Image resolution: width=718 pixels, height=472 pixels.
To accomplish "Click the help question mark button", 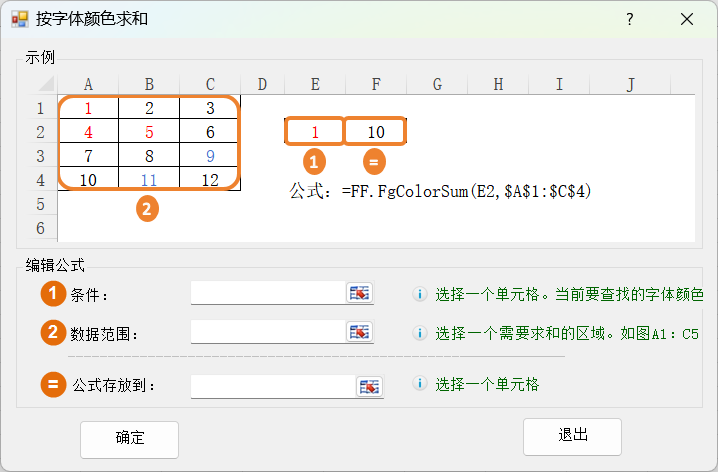I will tap(630, 19).
